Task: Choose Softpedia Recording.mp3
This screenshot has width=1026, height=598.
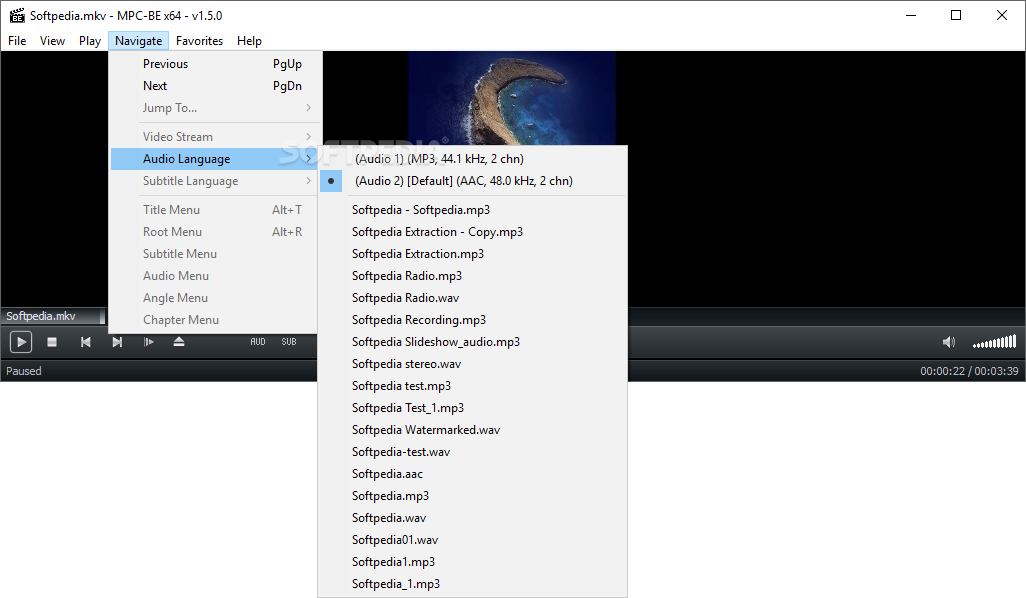Action: [x=472, y=320]
